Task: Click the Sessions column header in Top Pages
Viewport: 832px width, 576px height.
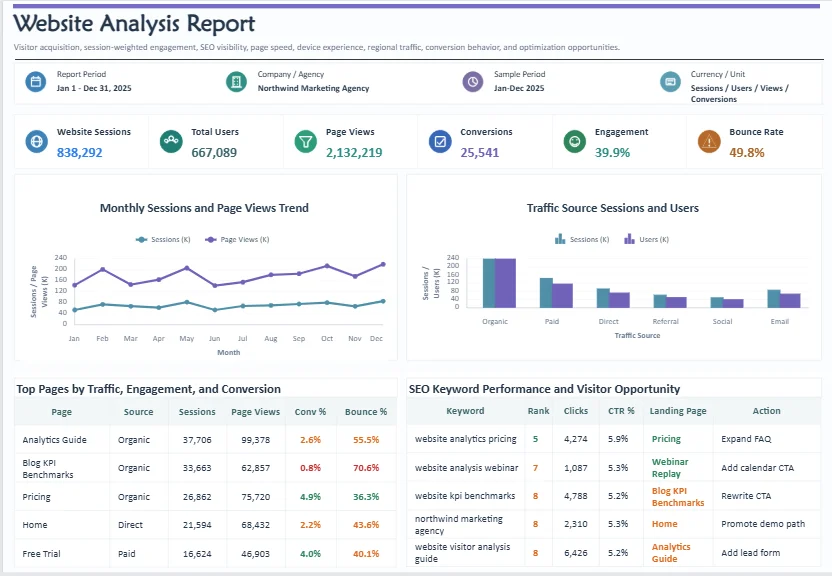Action: [x=197, y=412]
